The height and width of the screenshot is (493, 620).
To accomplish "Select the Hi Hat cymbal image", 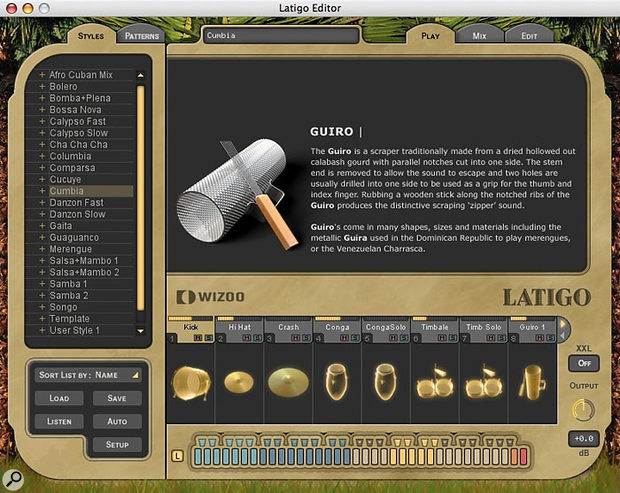I will point(239,382).
